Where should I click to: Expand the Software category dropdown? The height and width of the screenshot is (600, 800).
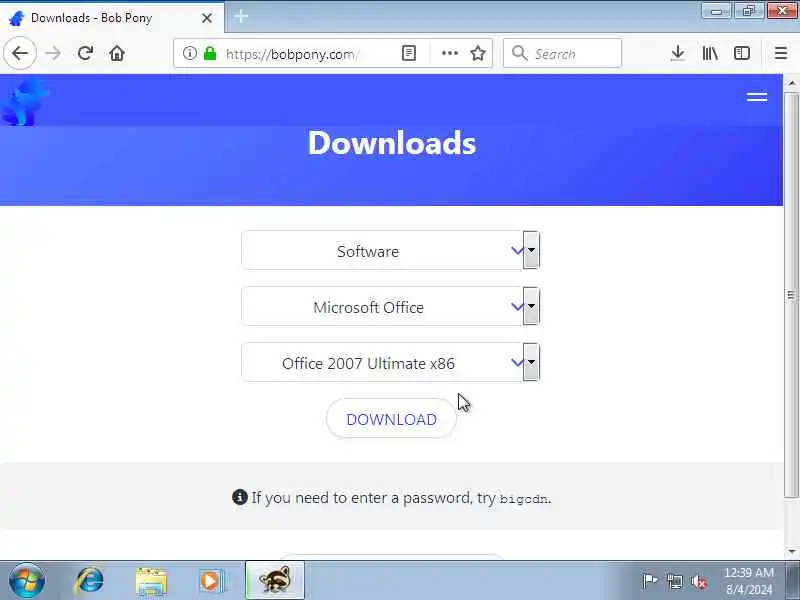pos(390,251)
